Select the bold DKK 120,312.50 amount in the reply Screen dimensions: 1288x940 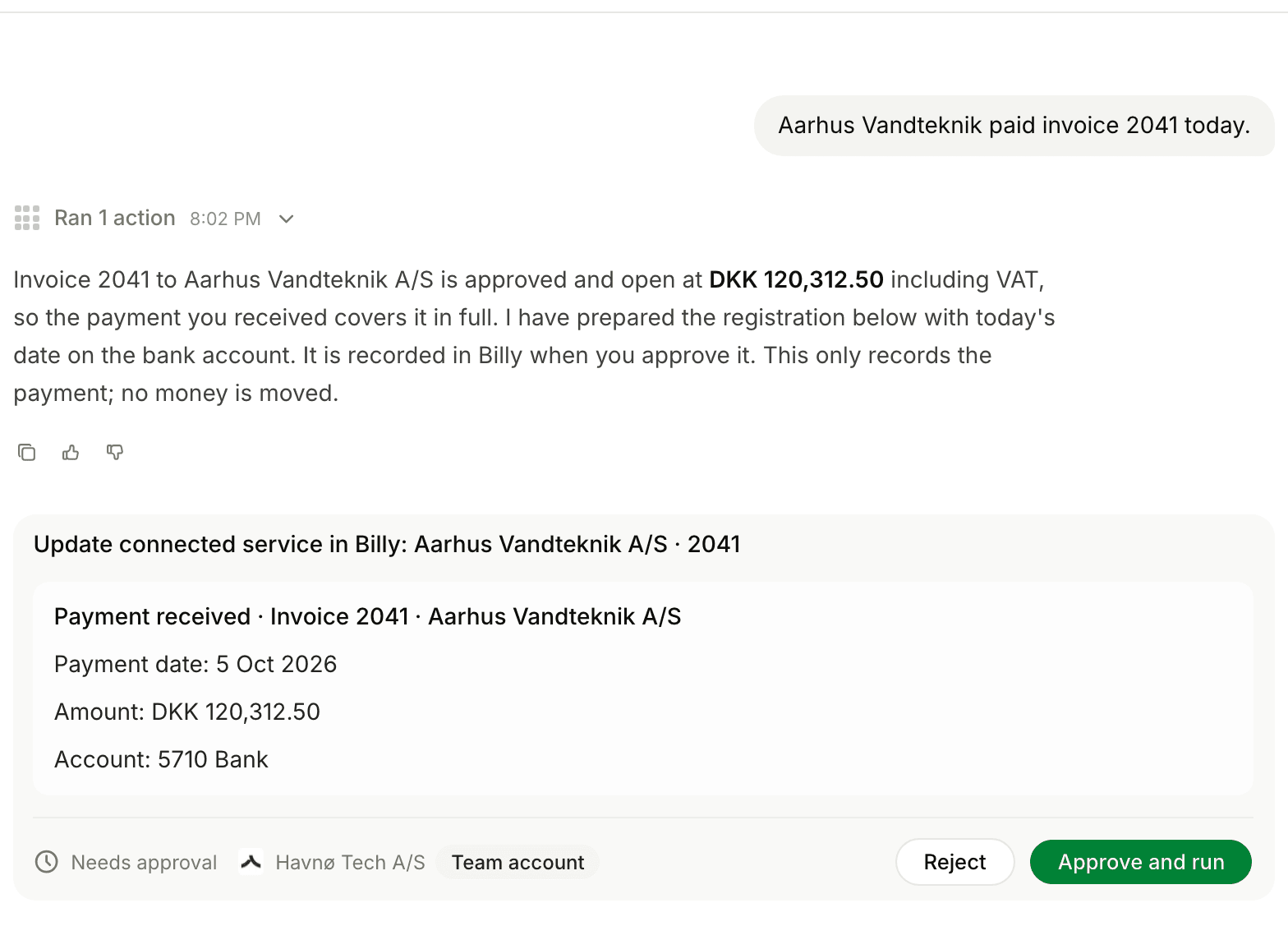(796, 279)
